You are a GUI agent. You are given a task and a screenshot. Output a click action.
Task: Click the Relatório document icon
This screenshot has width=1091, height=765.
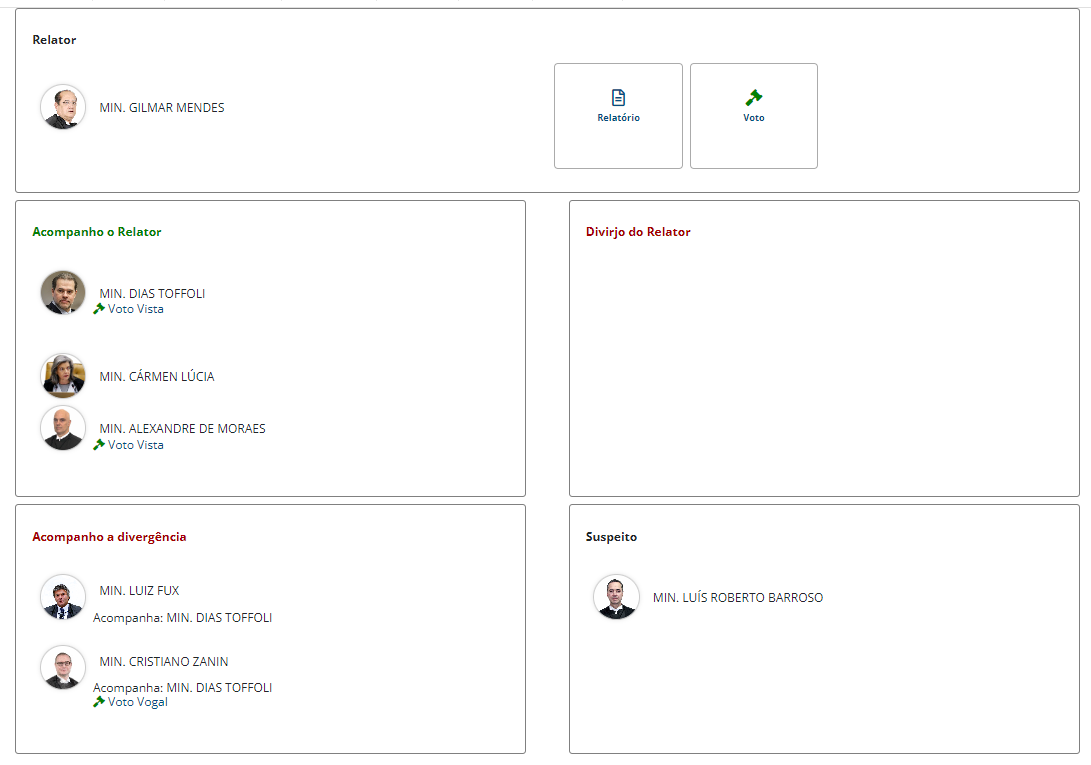(x=618, y=98)
